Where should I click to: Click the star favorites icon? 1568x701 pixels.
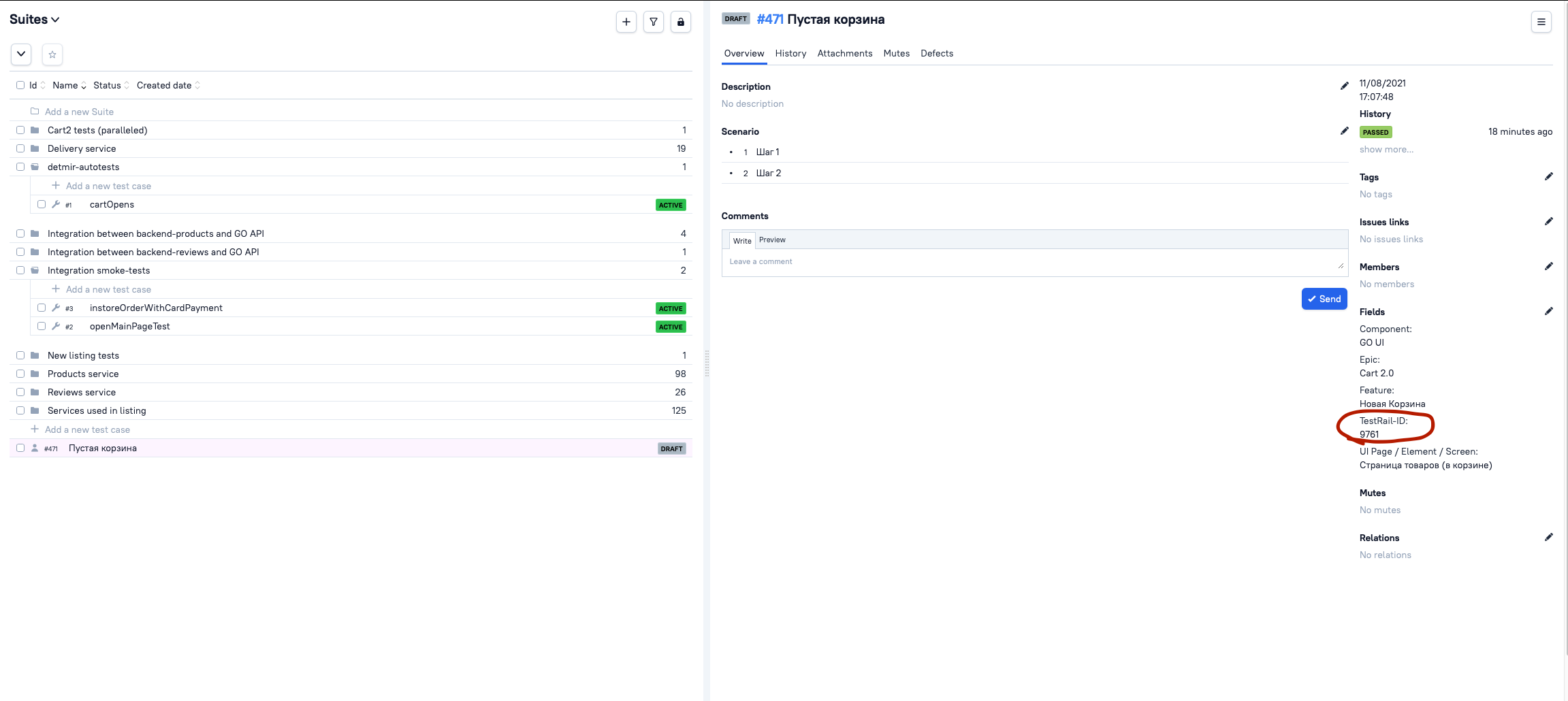pos(52,54)
